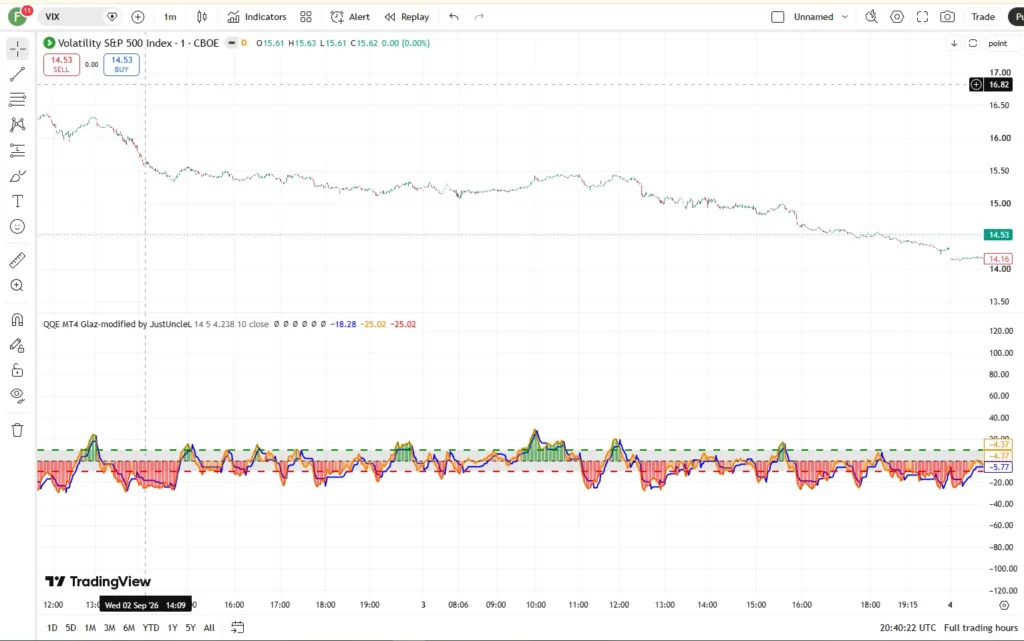The width and height of the screenshot is (1024, 641).
Task: Click the 14.53 BUY button
Action: pyautogui.click(x=121, y=65)
